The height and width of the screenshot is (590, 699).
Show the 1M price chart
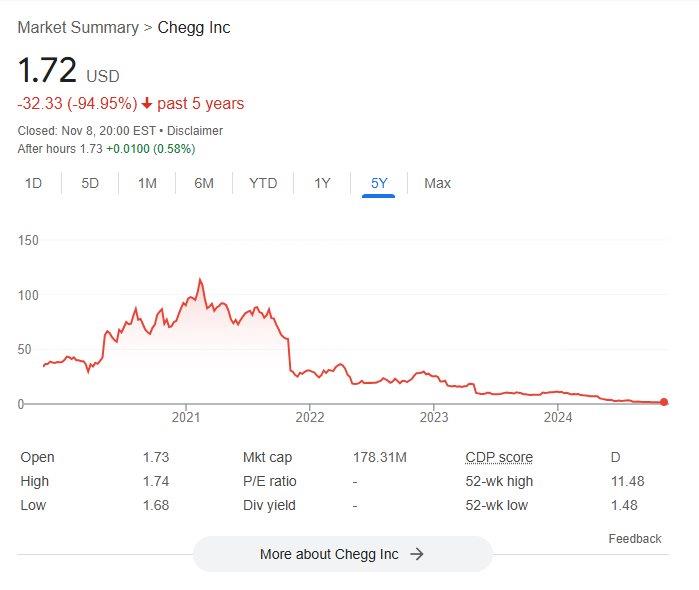point(147,183)
